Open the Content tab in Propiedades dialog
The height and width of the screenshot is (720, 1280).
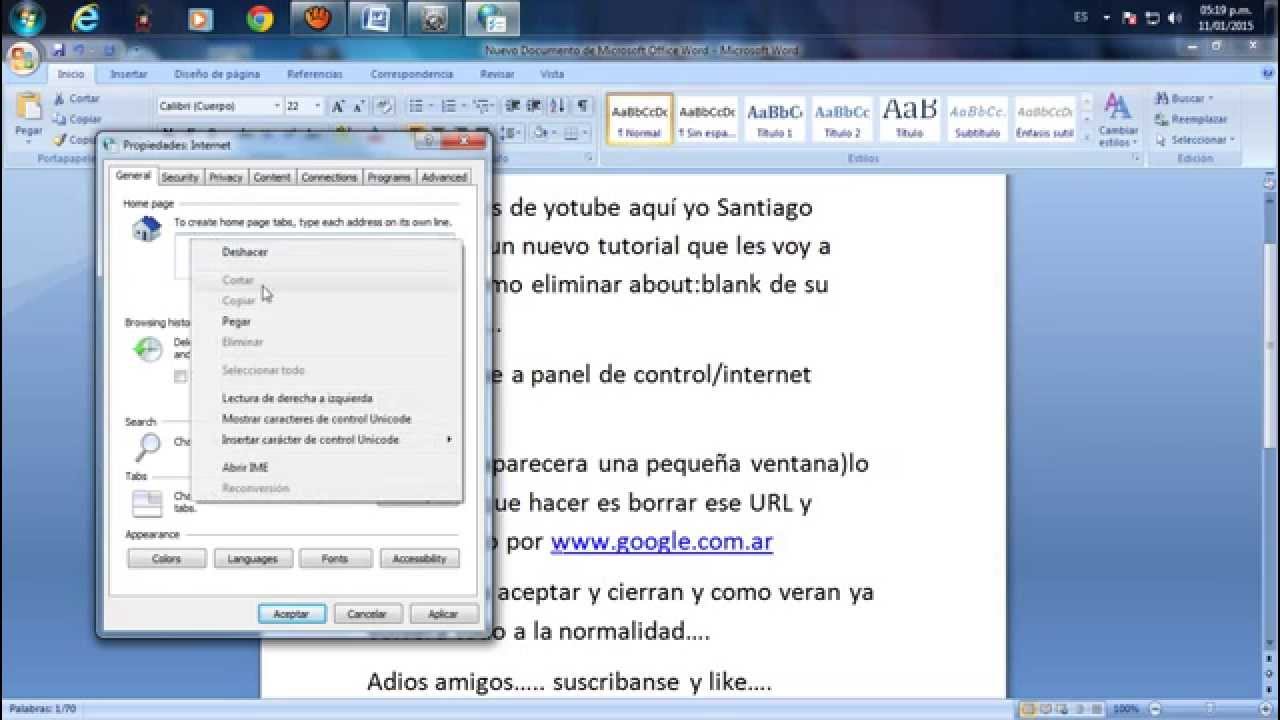pyautogui.click(x=272, y=177)
